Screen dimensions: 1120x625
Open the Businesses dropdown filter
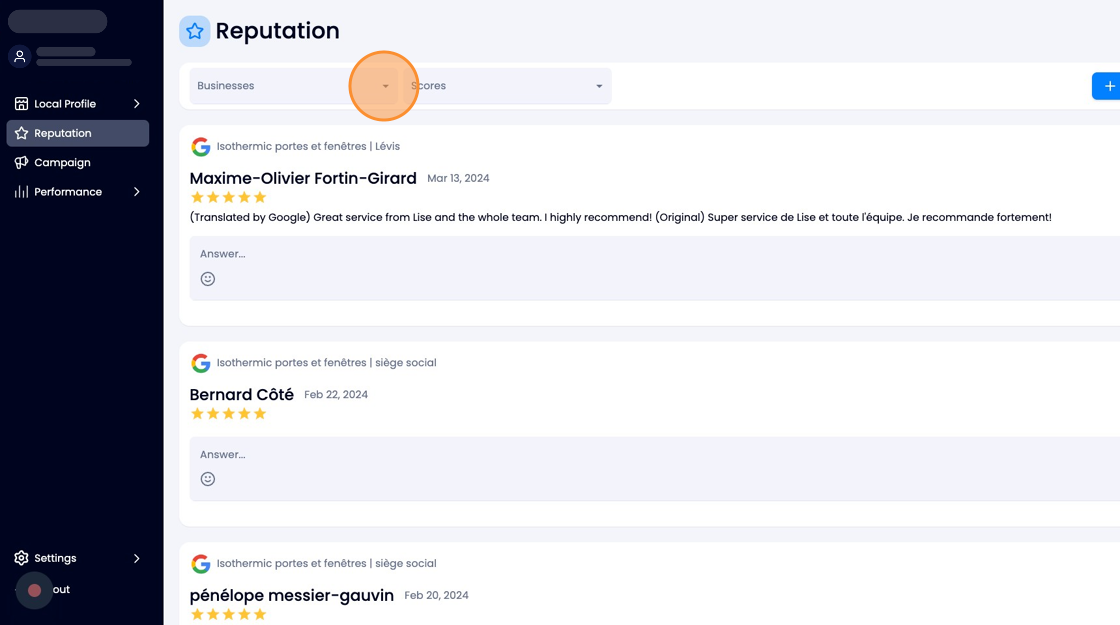point(294,86)
